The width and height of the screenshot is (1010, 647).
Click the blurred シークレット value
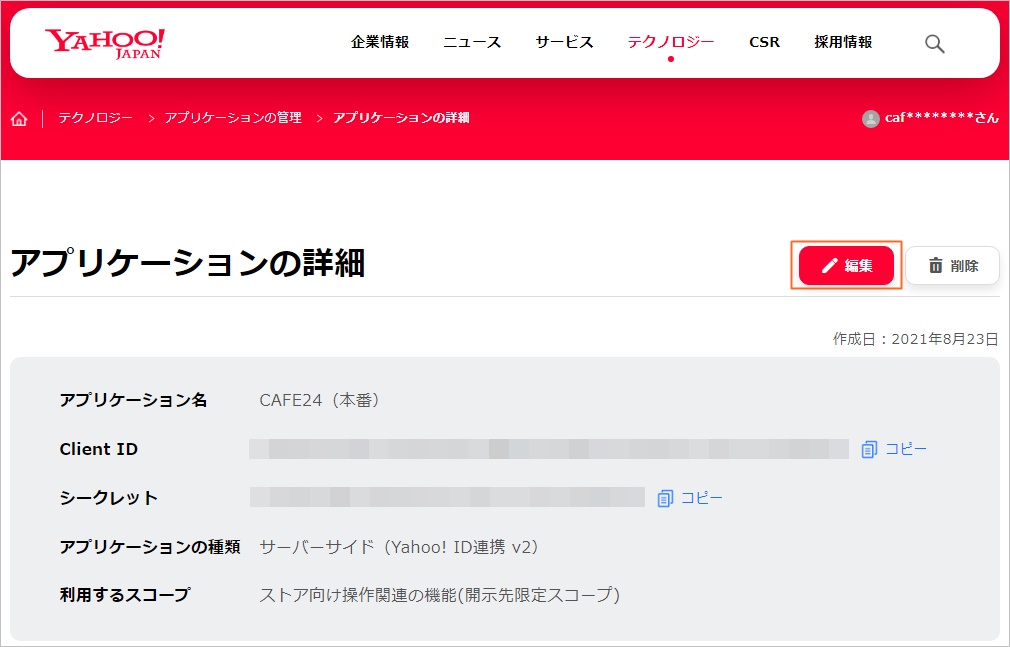447,497
